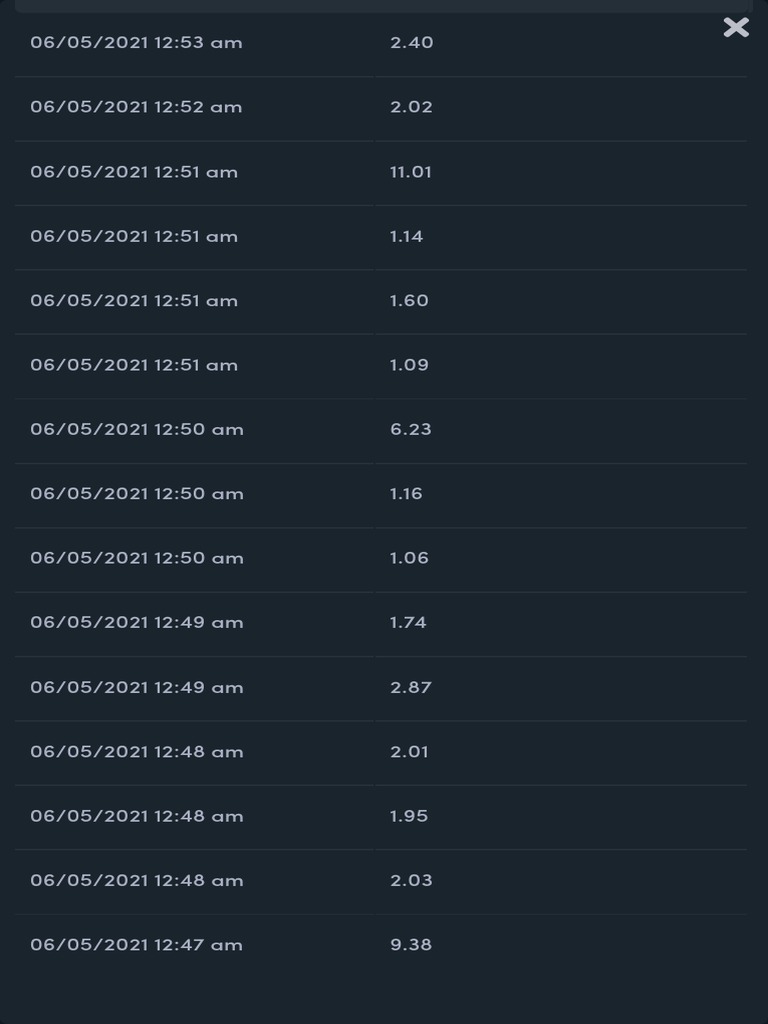Select the 1.16 value entry
The height and width of the screenshot is (1024, 768).
[406, 494]
